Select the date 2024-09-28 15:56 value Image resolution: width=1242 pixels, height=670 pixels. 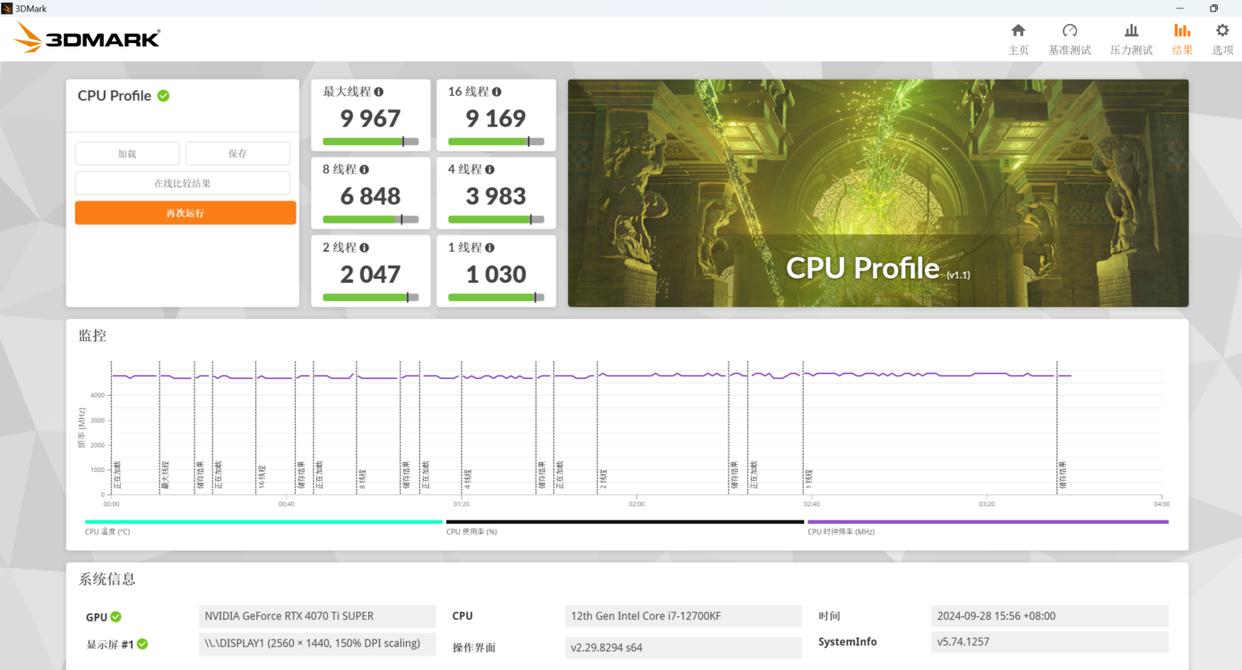point(1049,616)
